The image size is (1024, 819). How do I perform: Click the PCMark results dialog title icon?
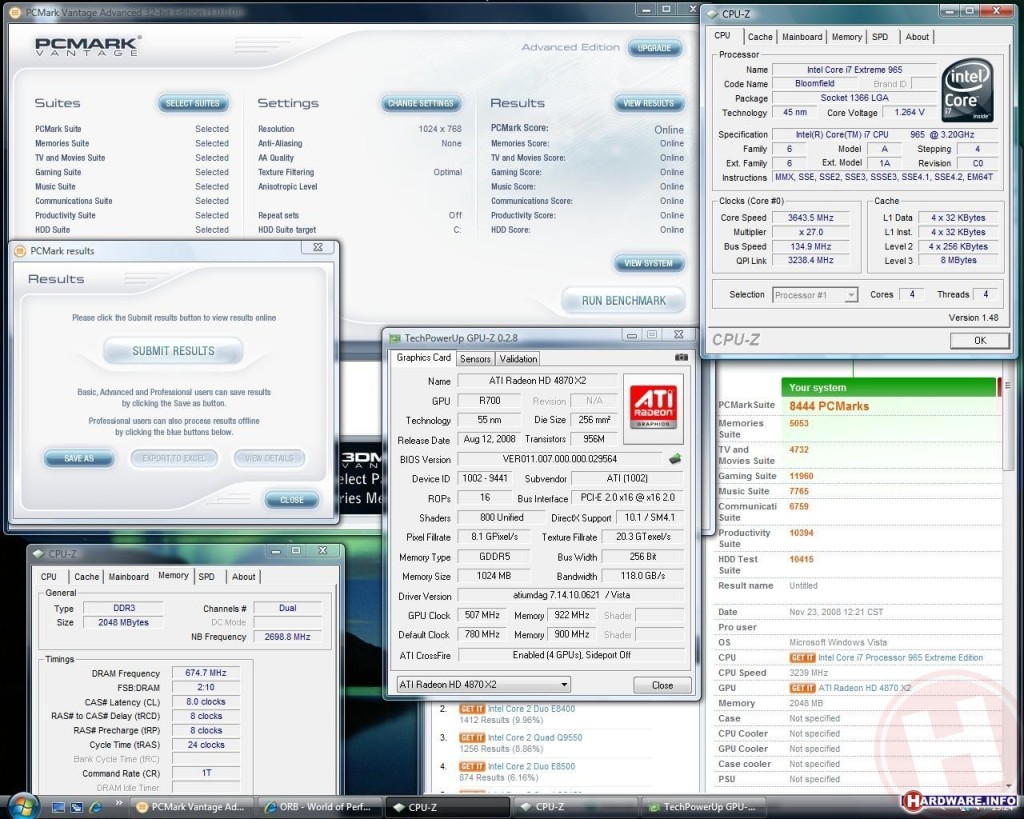click(20, 251)
